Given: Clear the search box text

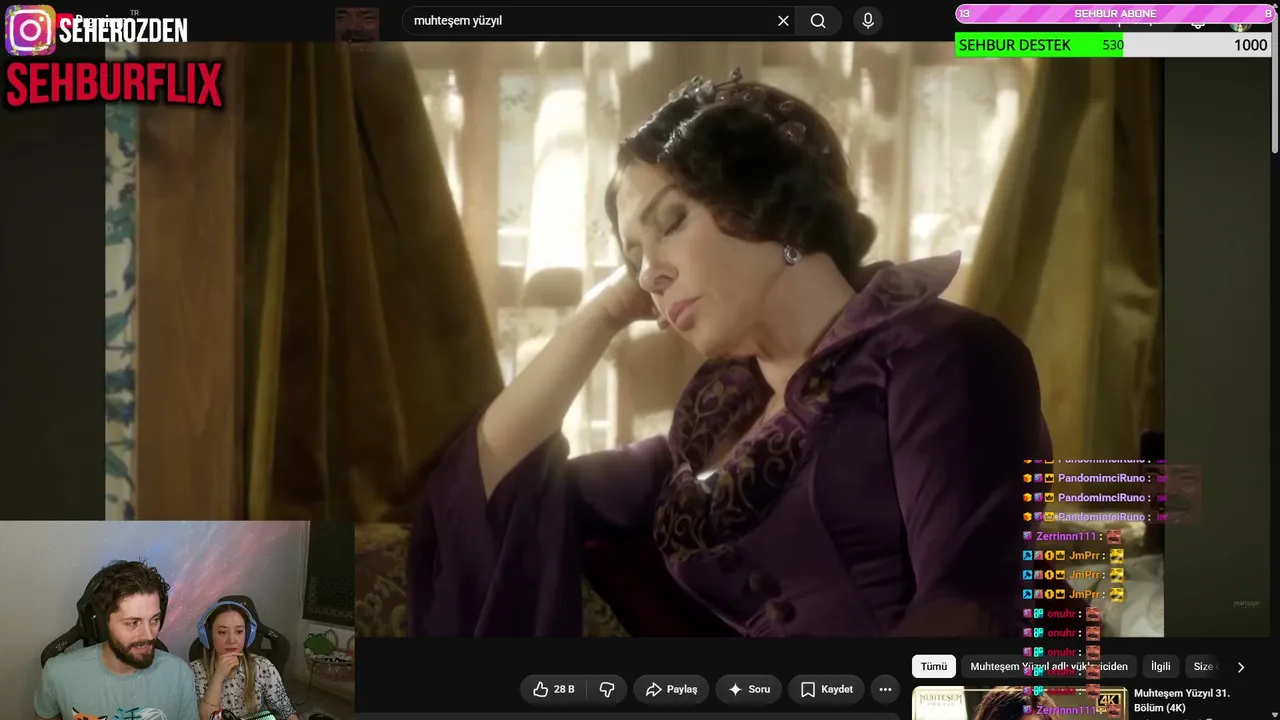Looking at the screenshot, I should click(783, 21).
